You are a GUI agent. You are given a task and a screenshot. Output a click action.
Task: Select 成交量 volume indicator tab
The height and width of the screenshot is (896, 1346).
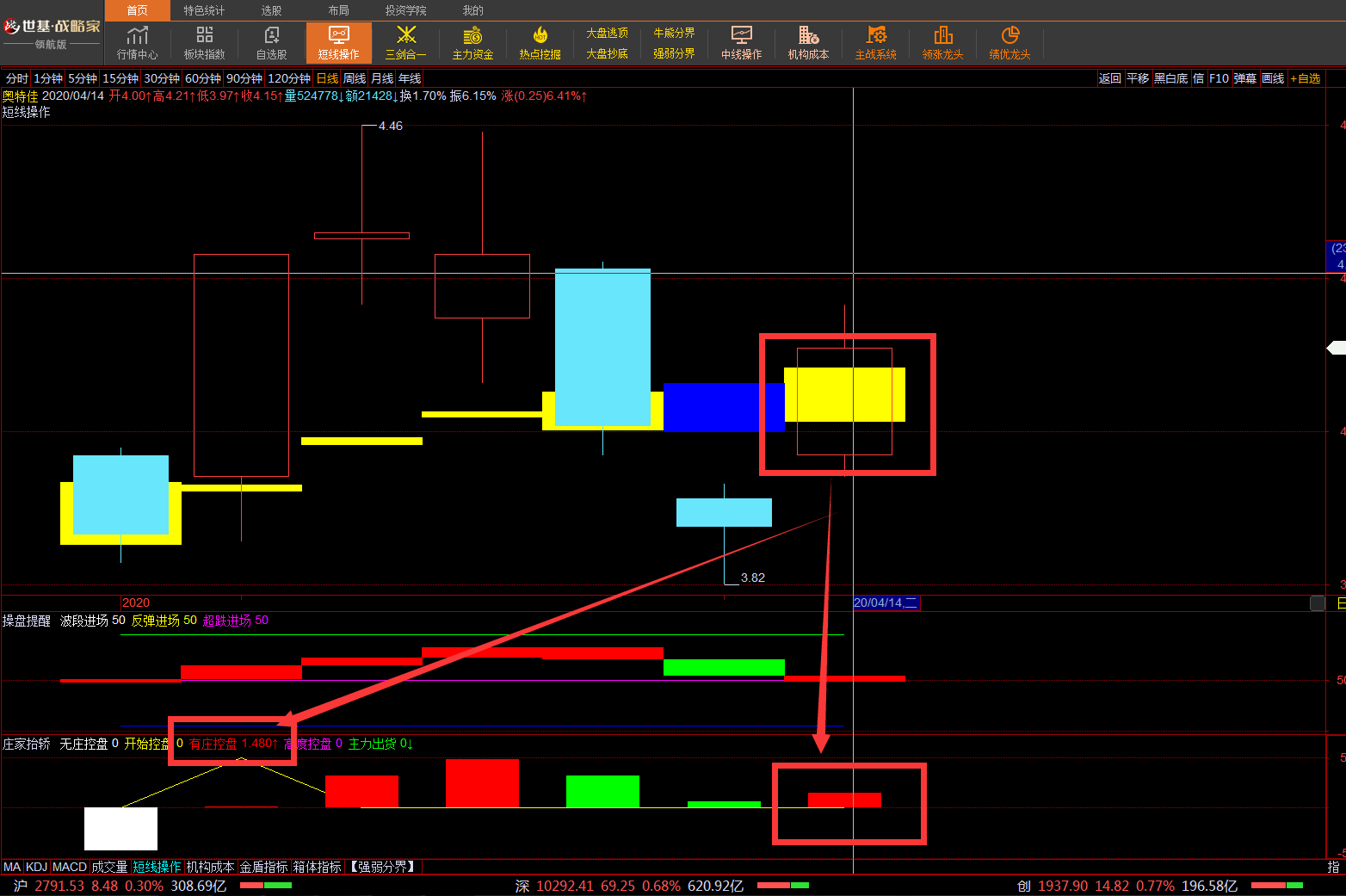tap(109, 867)
